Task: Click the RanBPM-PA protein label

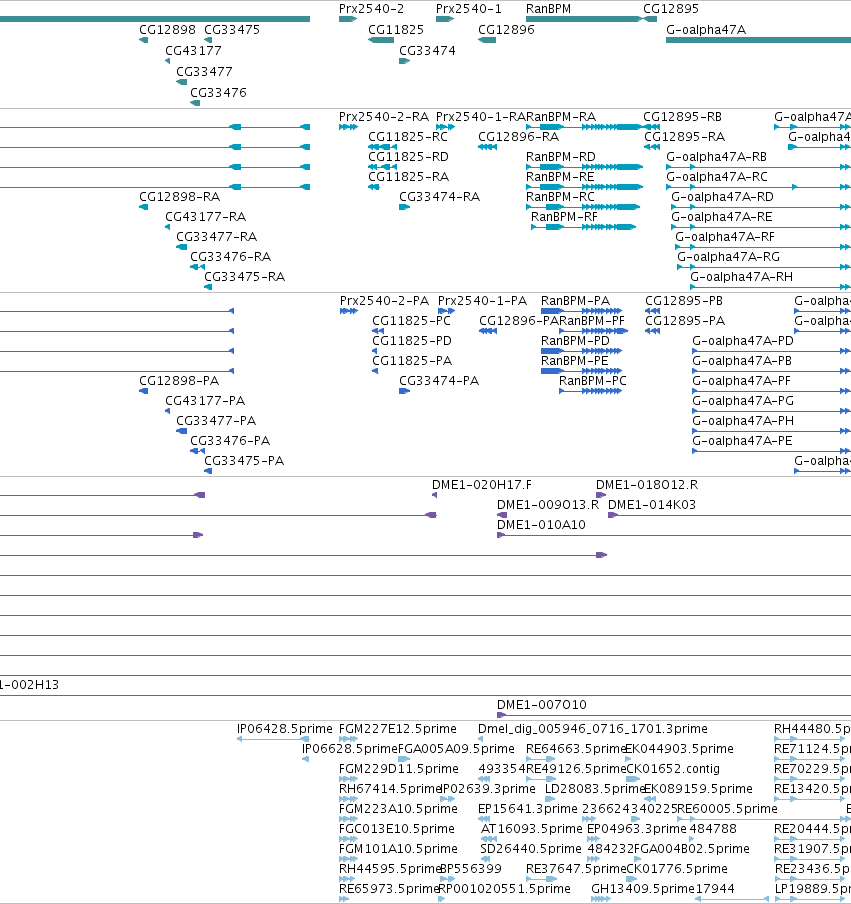Action: pos(575,301)
